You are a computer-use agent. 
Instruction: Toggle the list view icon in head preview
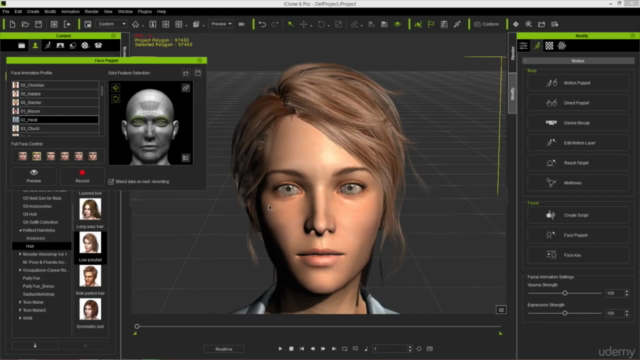(x=186, y=158)
